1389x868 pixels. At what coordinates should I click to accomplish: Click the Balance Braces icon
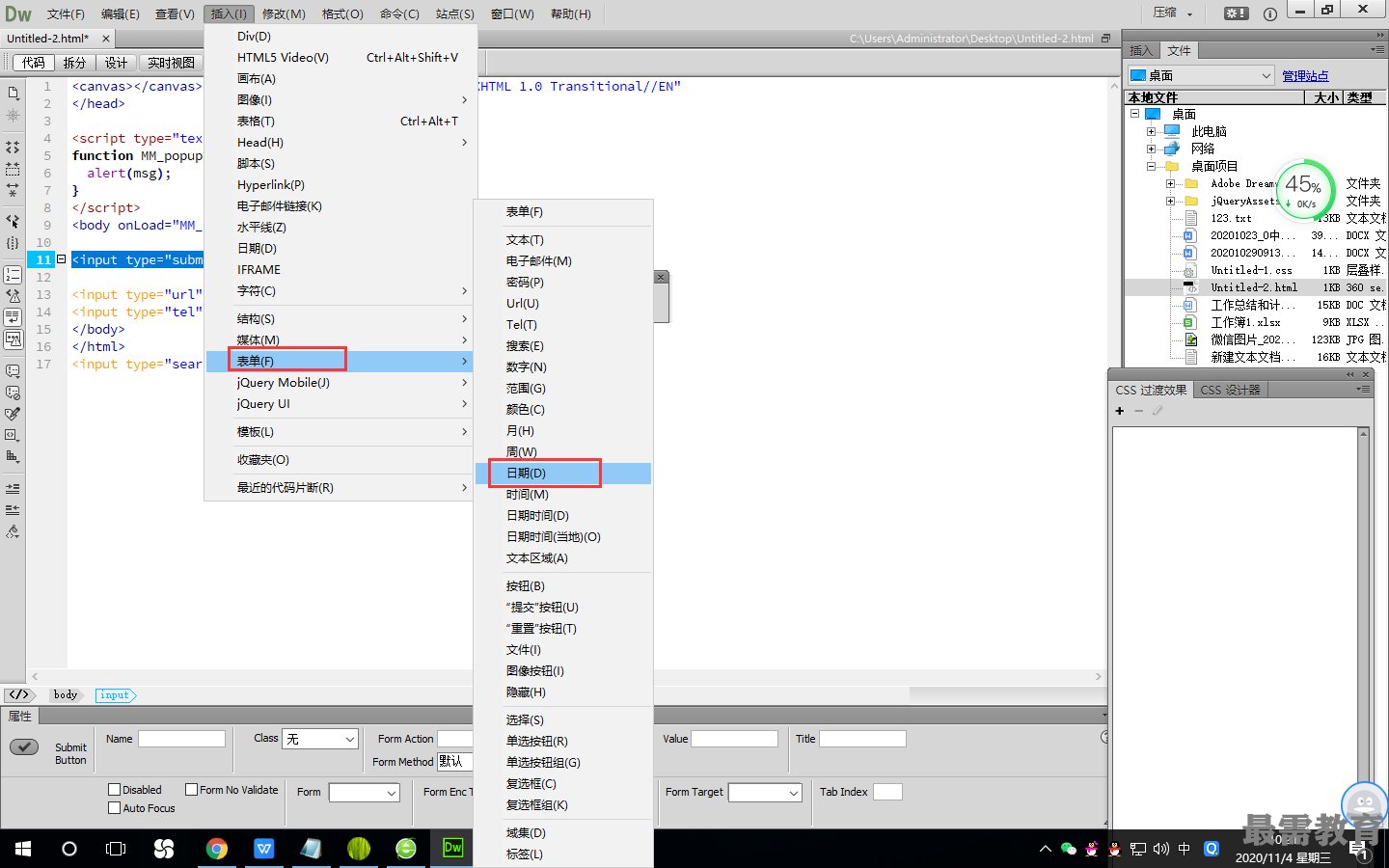(13, 243)
